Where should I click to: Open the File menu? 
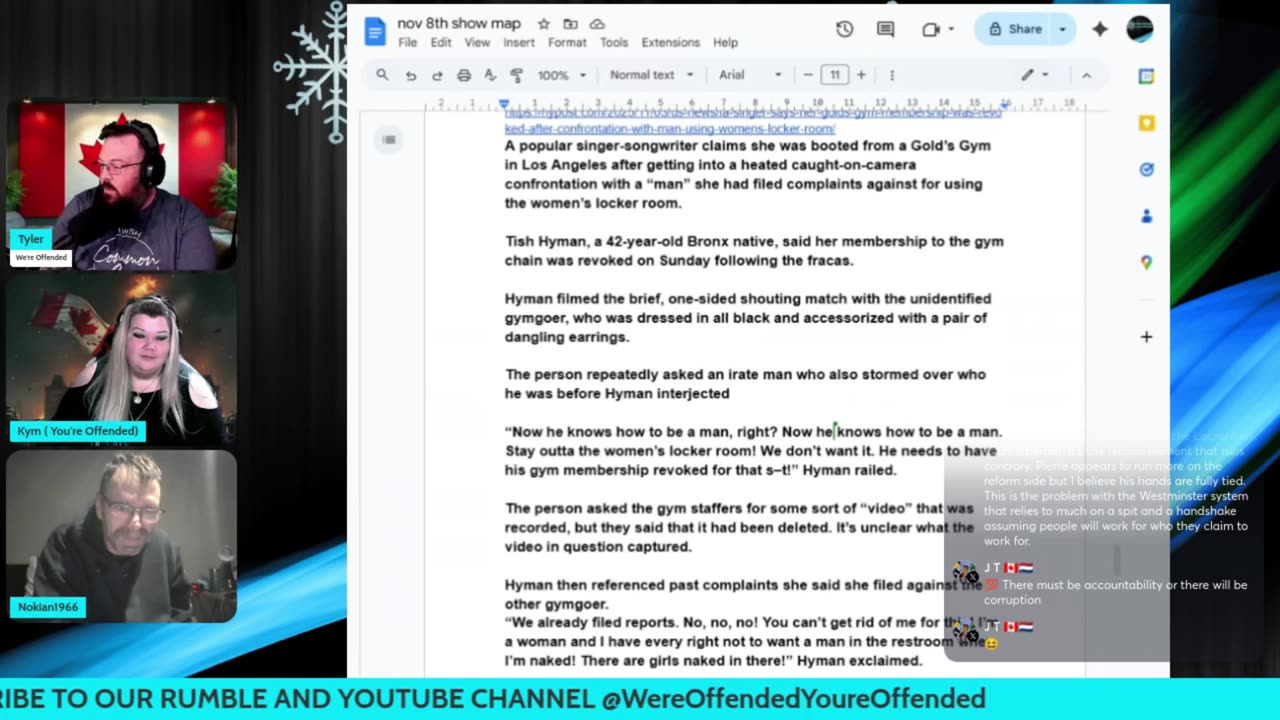click(407, 43)
